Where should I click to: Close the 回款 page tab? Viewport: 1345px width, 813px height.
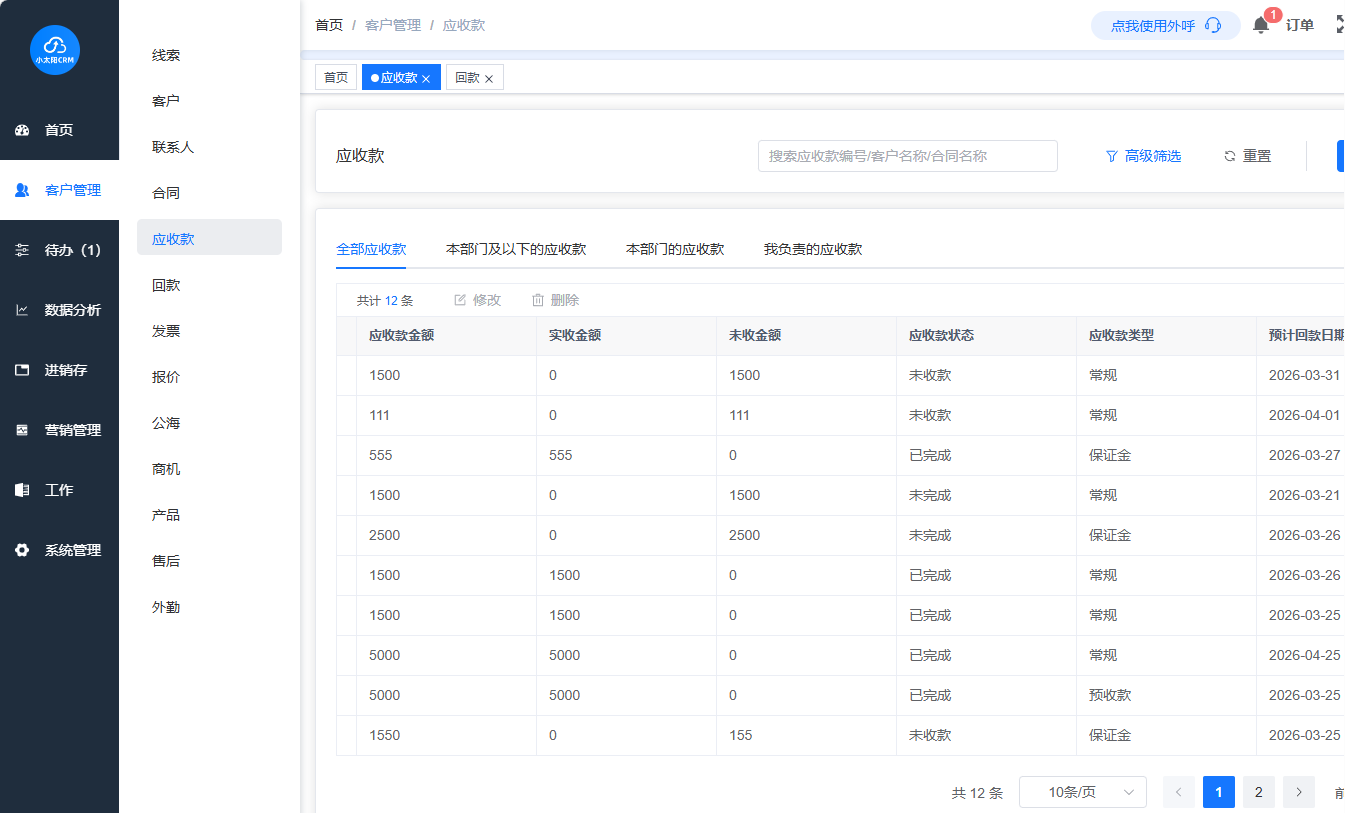point(489,79)
